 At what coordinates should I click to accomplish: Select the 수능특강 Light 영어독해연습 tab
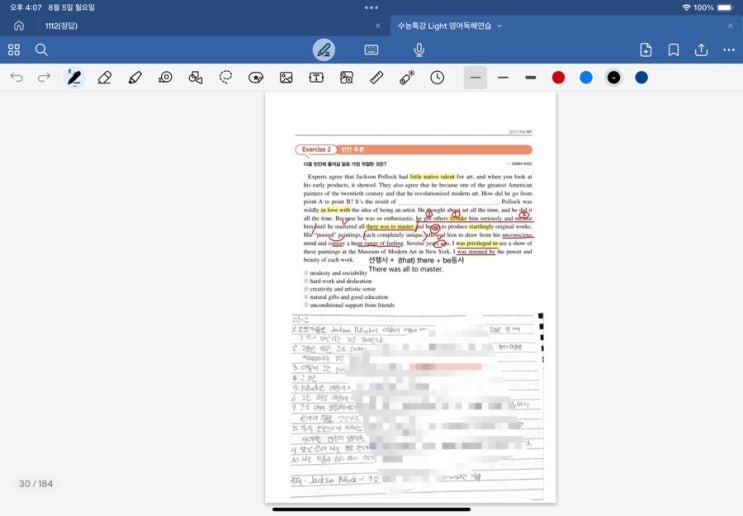(x=444, y=26)
